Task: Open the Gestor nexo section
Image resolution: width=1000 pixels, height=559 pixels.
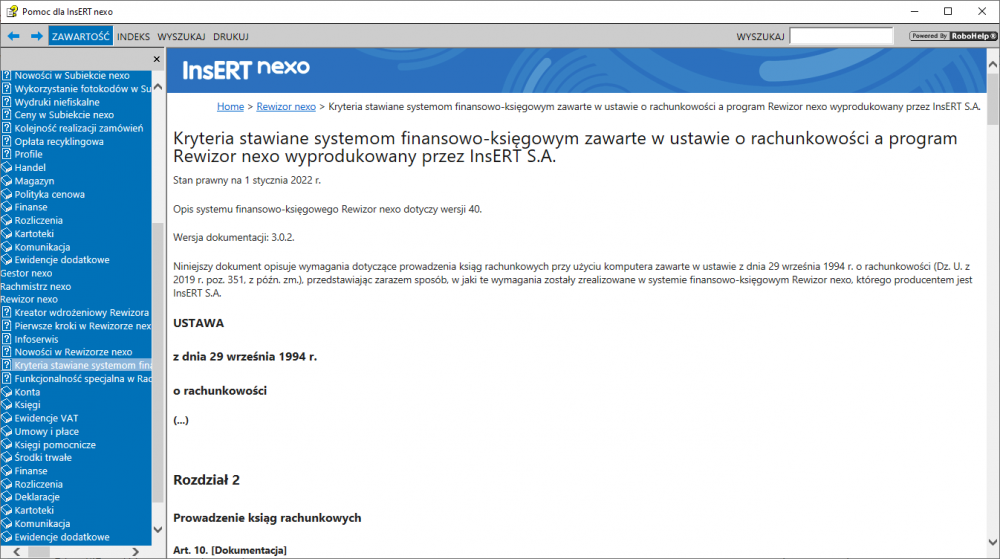Action: coord(26,273)
